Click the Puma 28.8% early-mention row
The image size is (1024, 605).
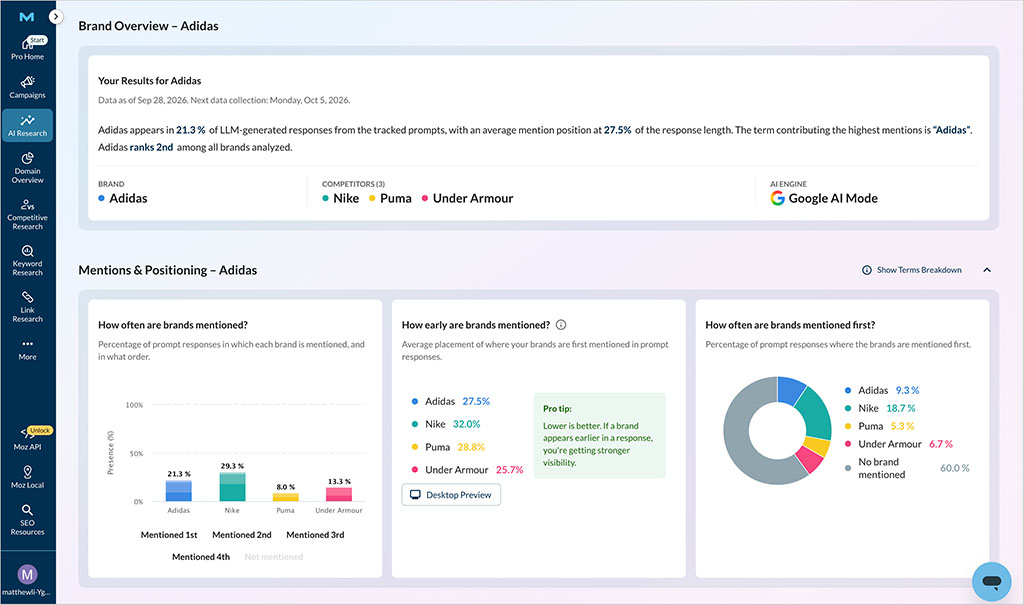tap(448, 447)
